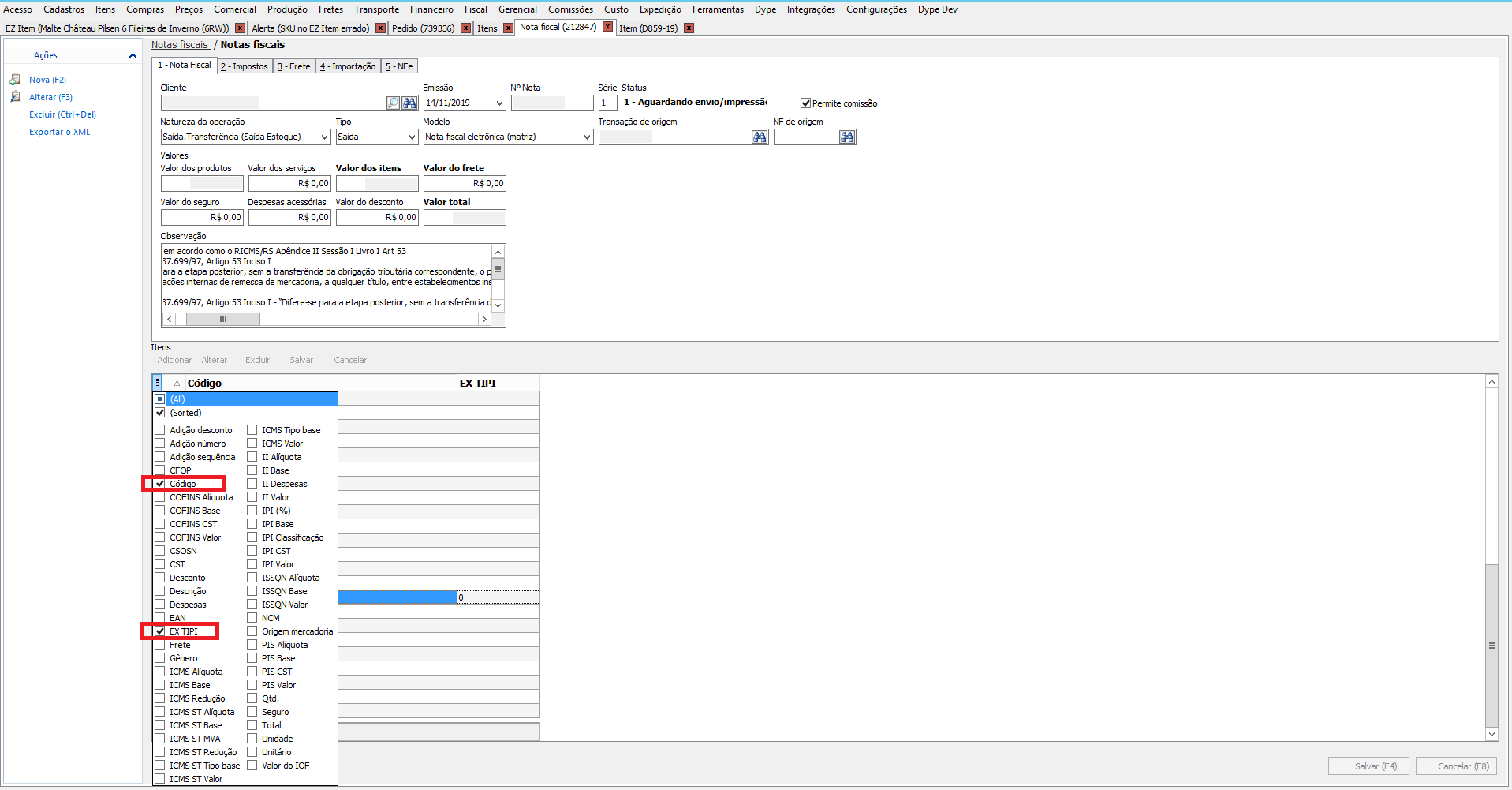
Task: Open the Financeiro menu
Action: (431, 9)
